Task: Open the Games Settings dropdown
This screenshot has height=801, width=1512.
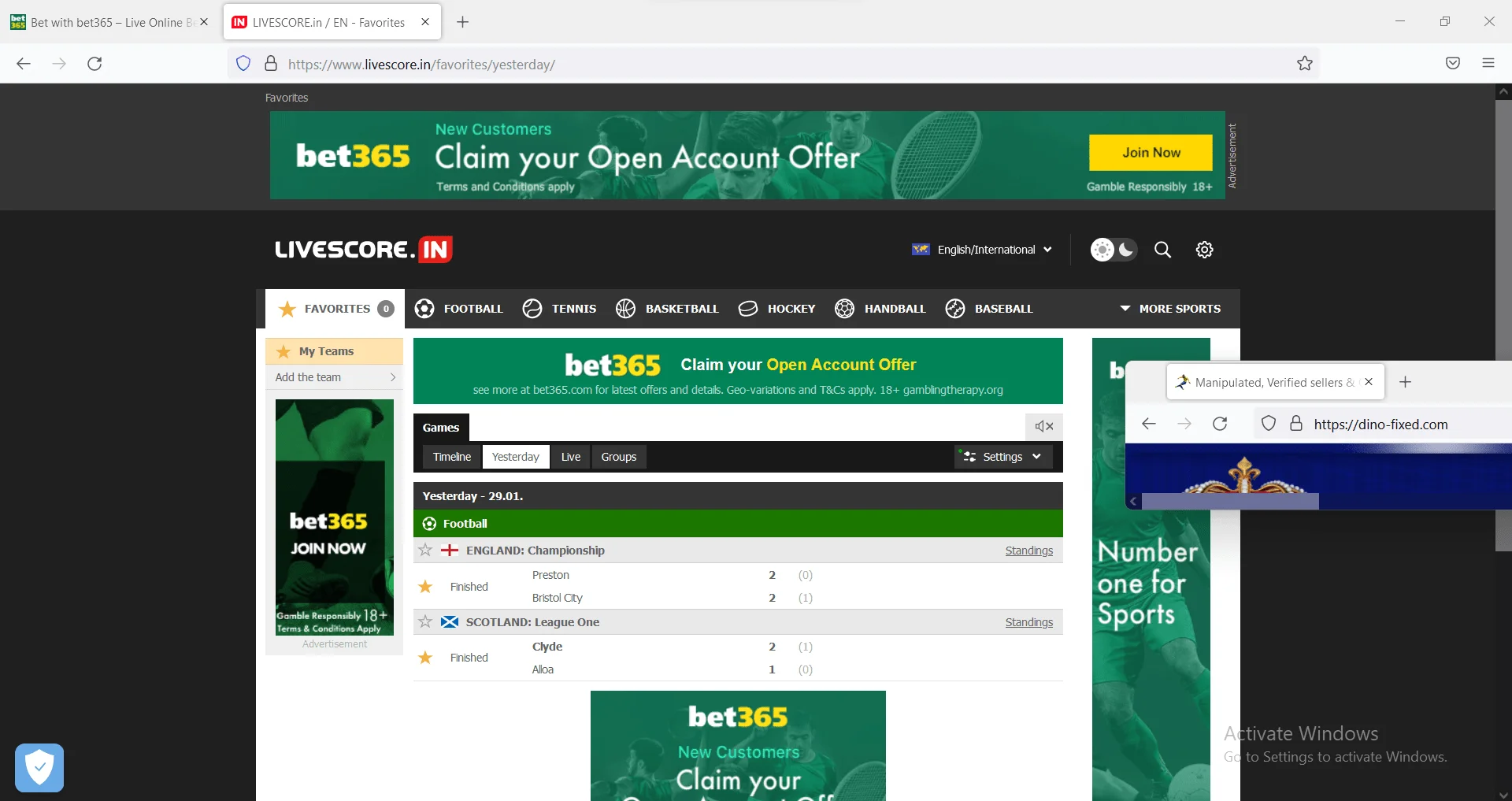Action: pyautogui.click(x=1003, y=457)
